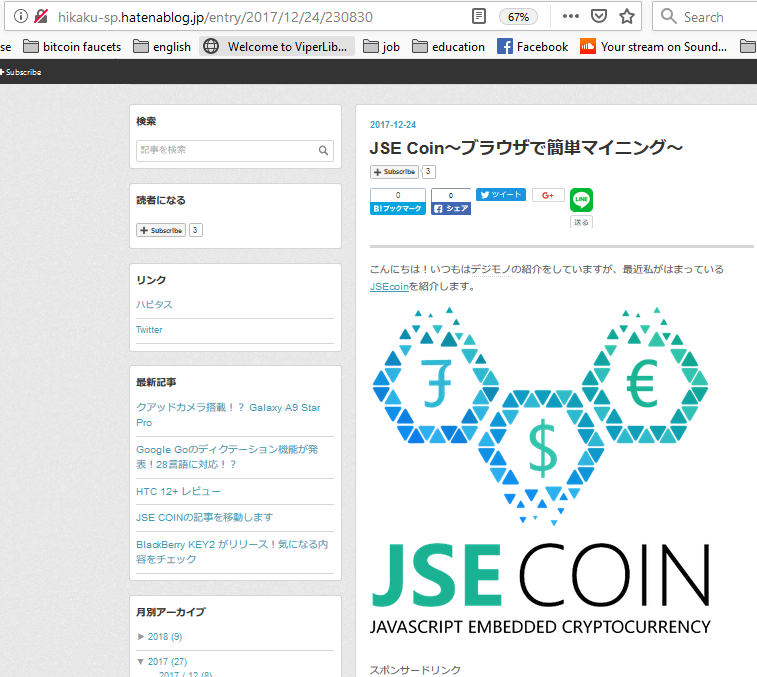Open the Twitter sidebar link
757x677 pixels.
click(149, 330)
